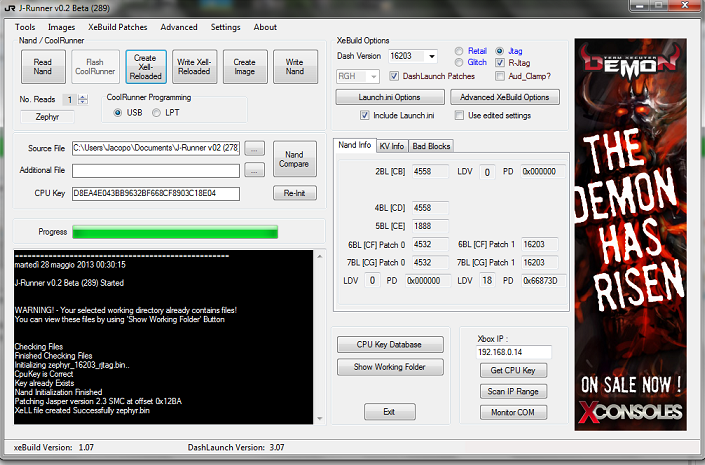Click the Exit button
The width and height of the screenshot is (705, 465).
pyautogui.click(x=389, y=411)
